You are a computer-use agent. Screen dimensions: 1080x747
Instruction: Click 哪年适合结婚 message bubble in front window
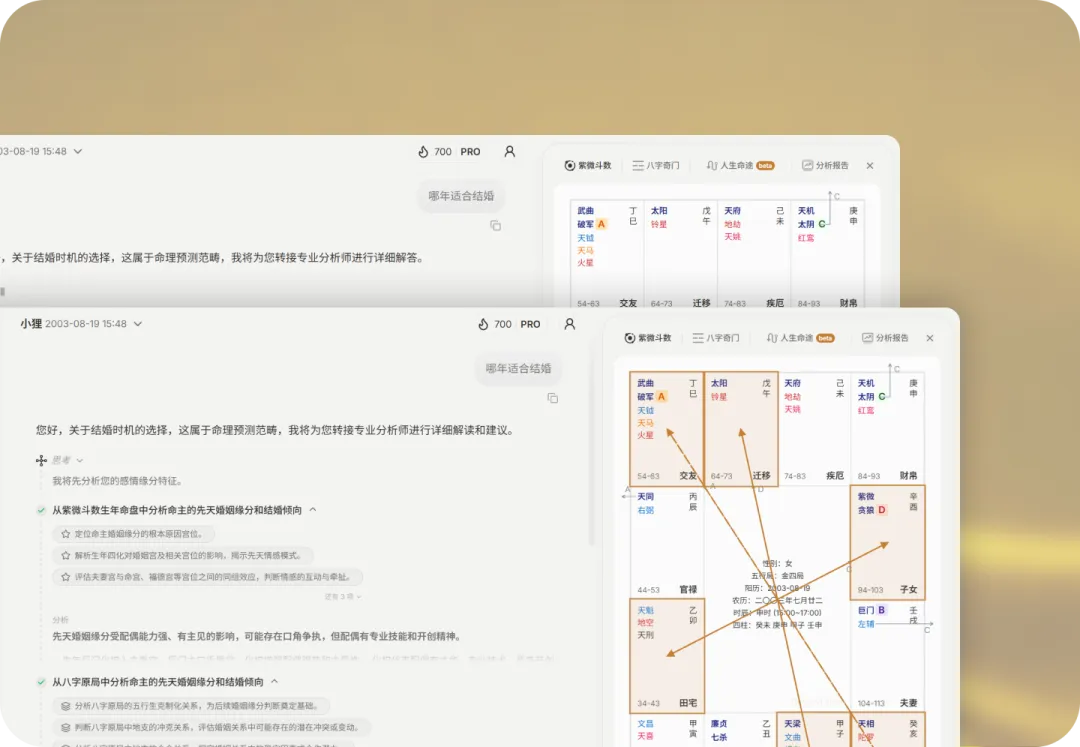[518, 368]
